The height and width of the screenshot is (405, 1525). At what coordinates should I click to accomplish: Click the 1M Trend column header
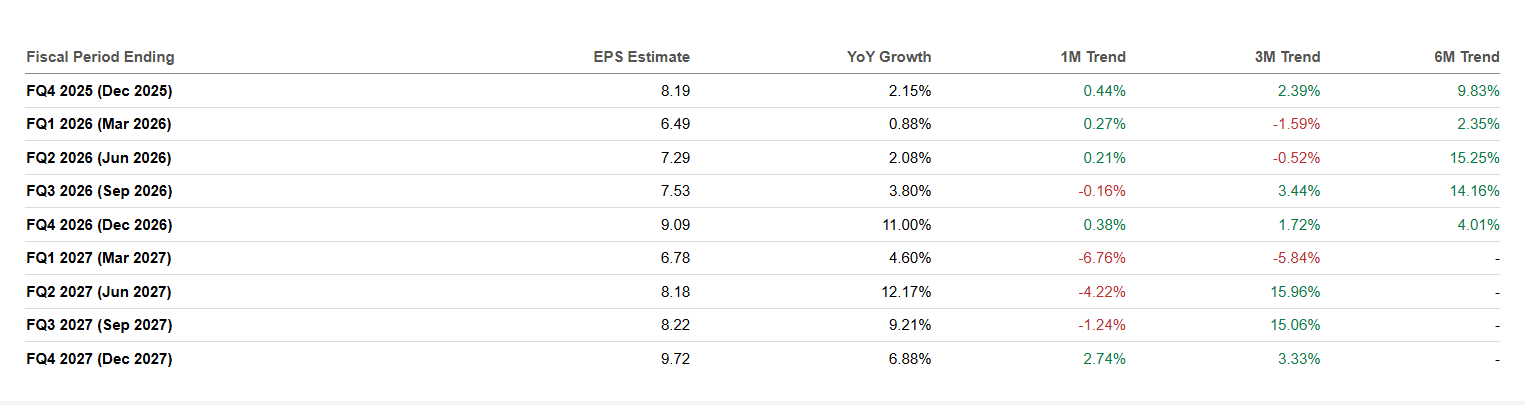tap(1092, 57)
